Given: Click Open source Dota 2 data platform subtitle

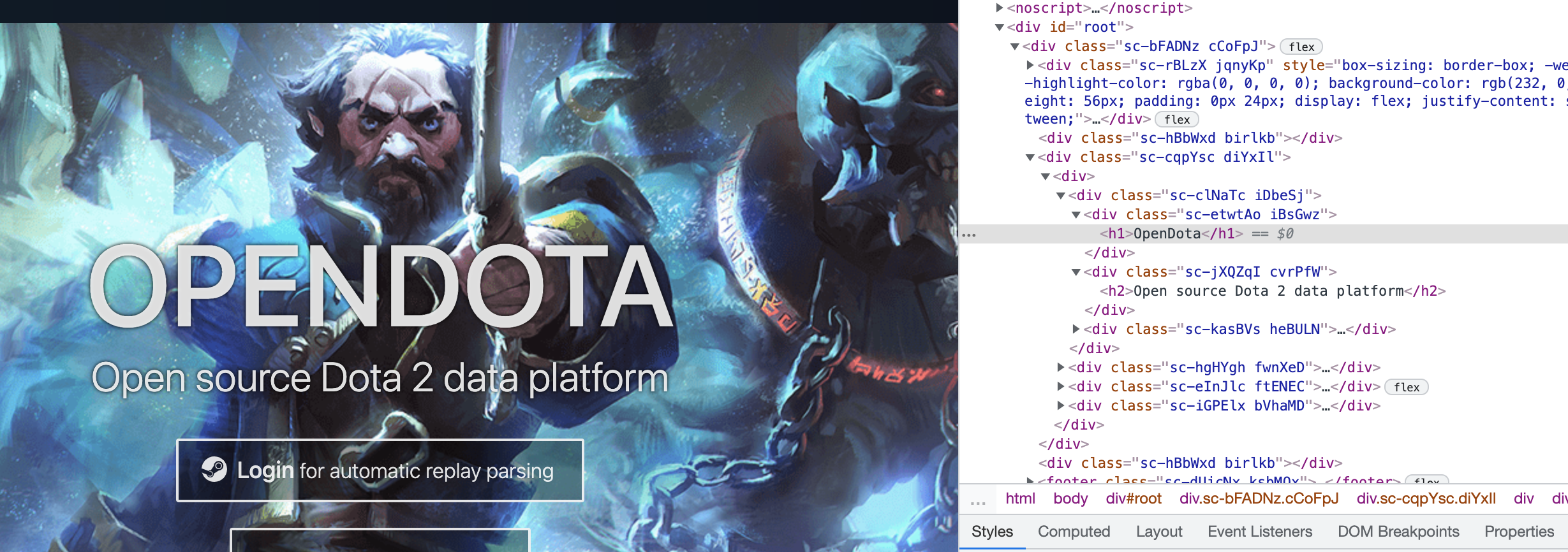Looking at the screenshot, I should pyautogui.click(x=380, y=378).
